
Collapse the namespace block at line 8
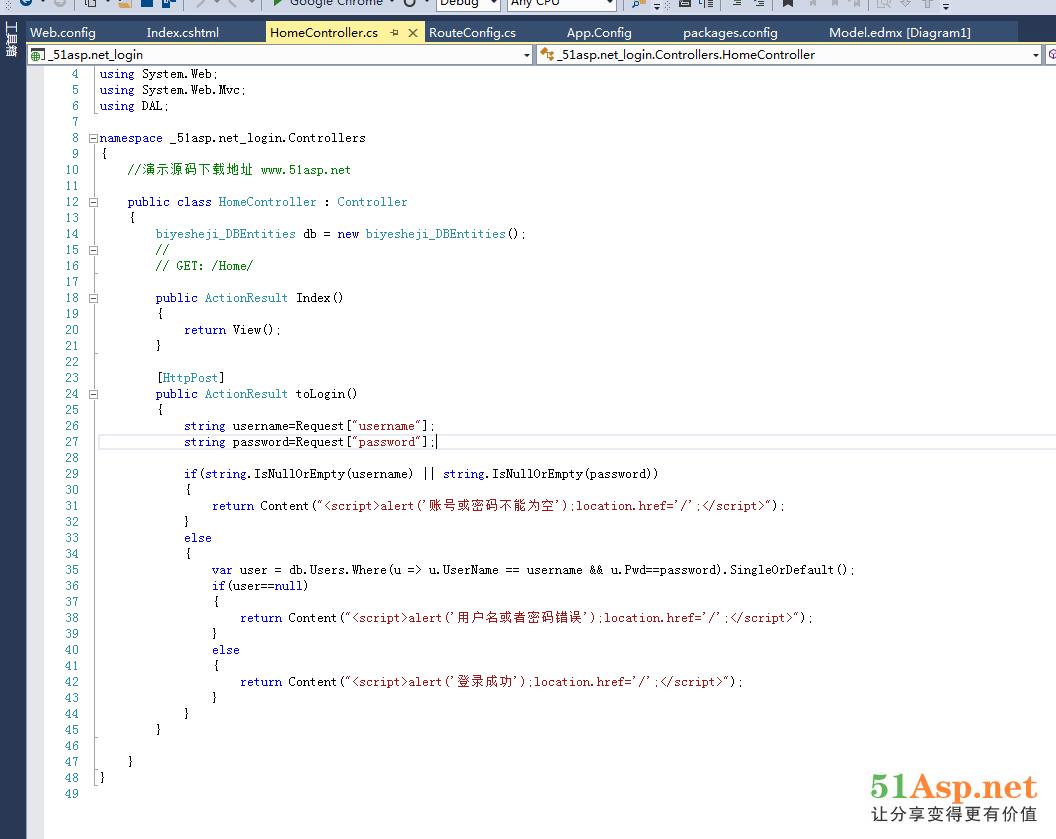pos(93,138)
